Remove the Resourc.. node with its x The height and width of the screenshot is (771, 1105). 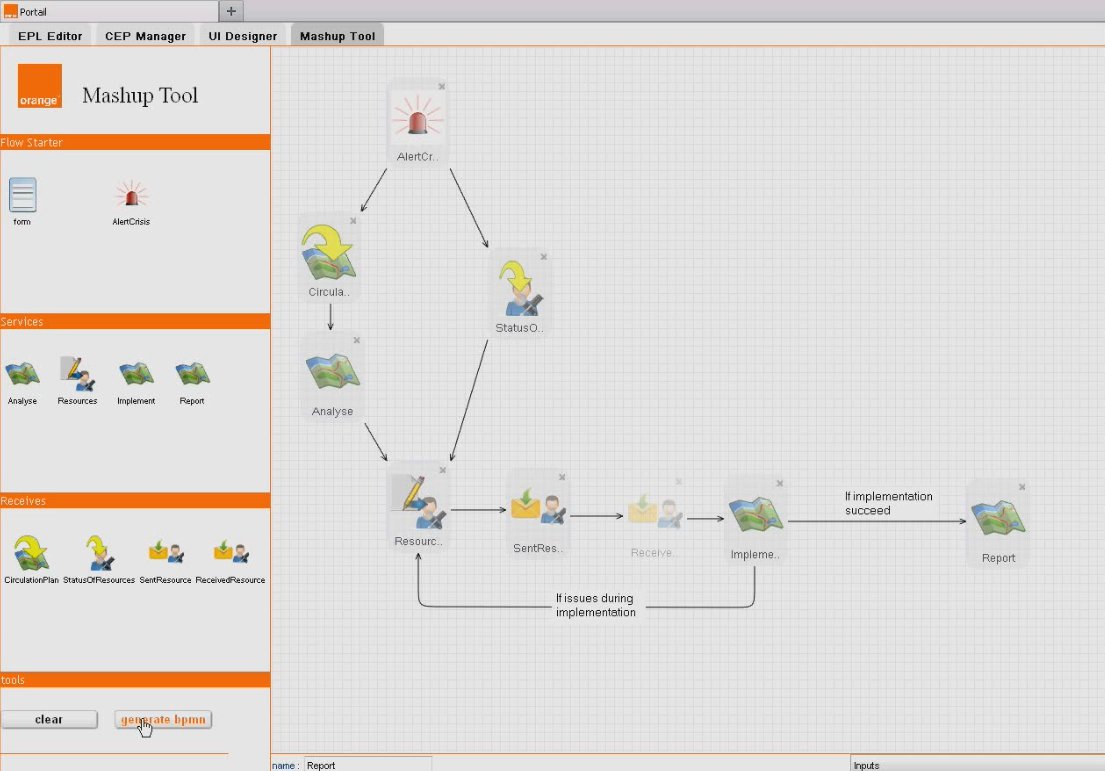click(x=443, y=470)
